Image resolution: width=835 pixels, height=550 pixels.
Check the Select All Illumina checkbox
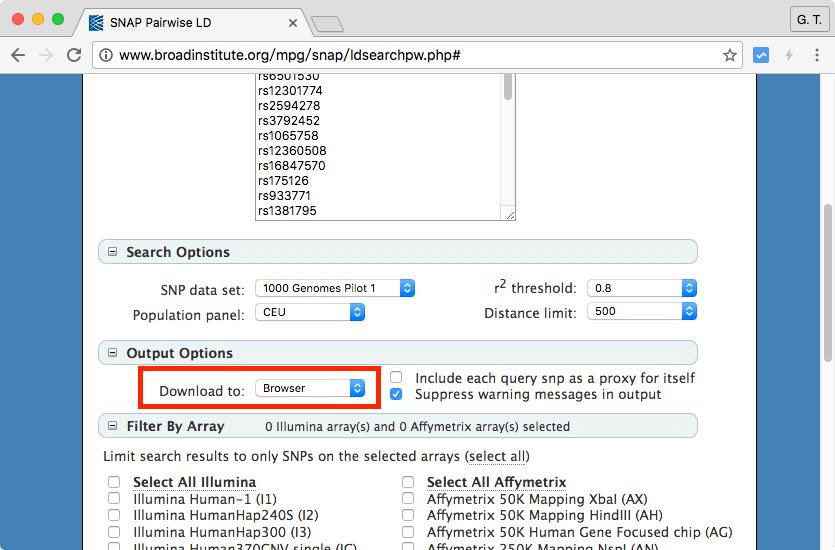[114, 482]
